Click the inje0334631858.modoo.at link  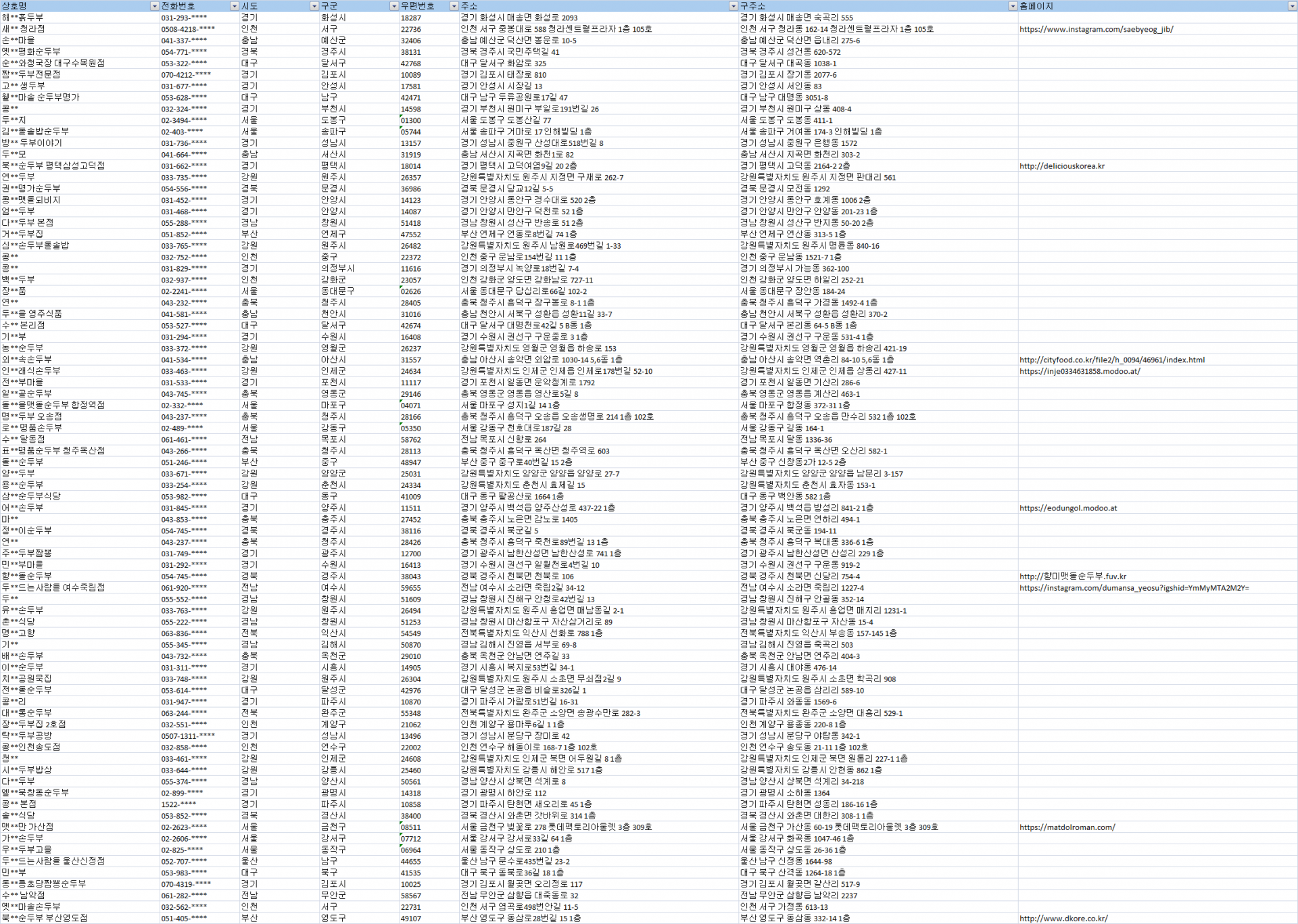pyautogui.click(x=1080, y=371)
